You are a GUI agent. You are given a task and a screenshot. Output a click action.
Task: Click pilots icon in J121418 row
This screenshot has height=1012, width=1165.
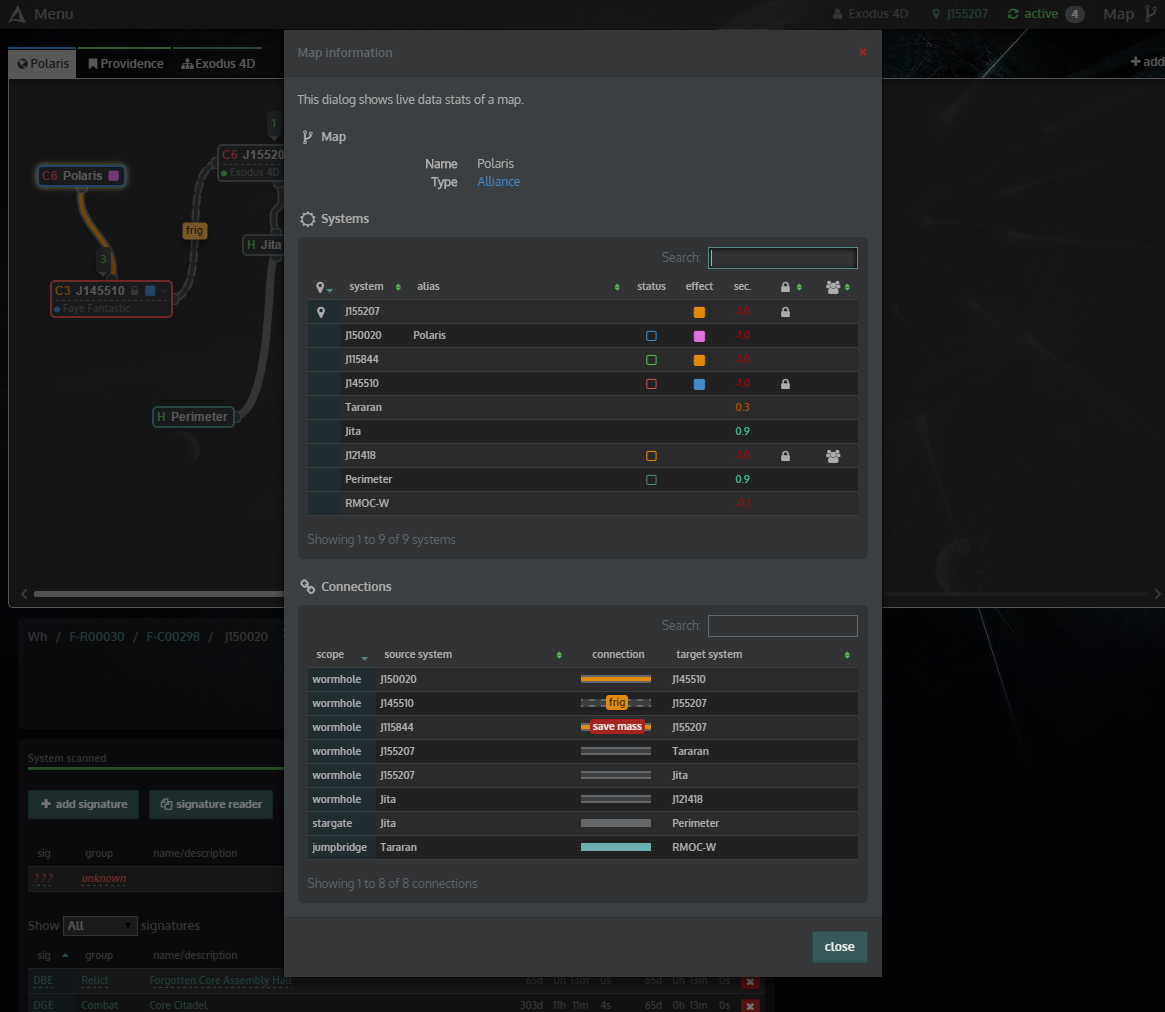click(833, 456)
